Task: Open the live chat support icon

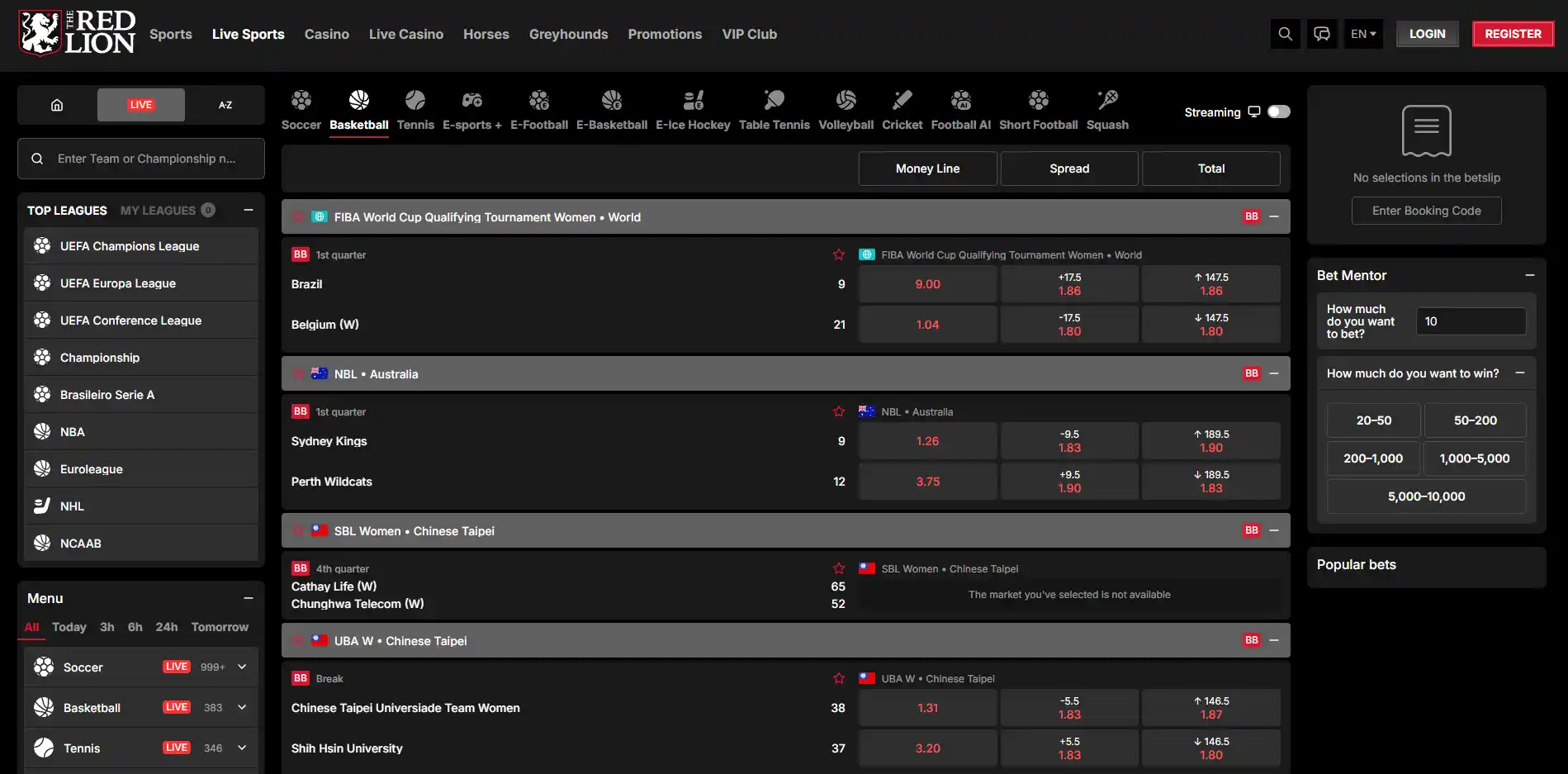Action: click(x=1322, y=34)
